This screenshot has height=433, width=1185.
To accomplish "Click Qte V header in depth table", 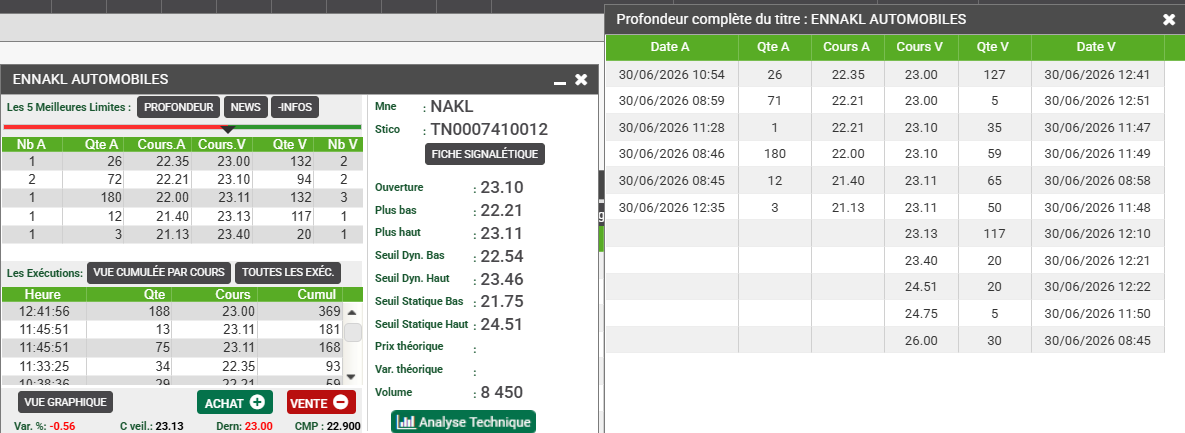I will 993,47.
